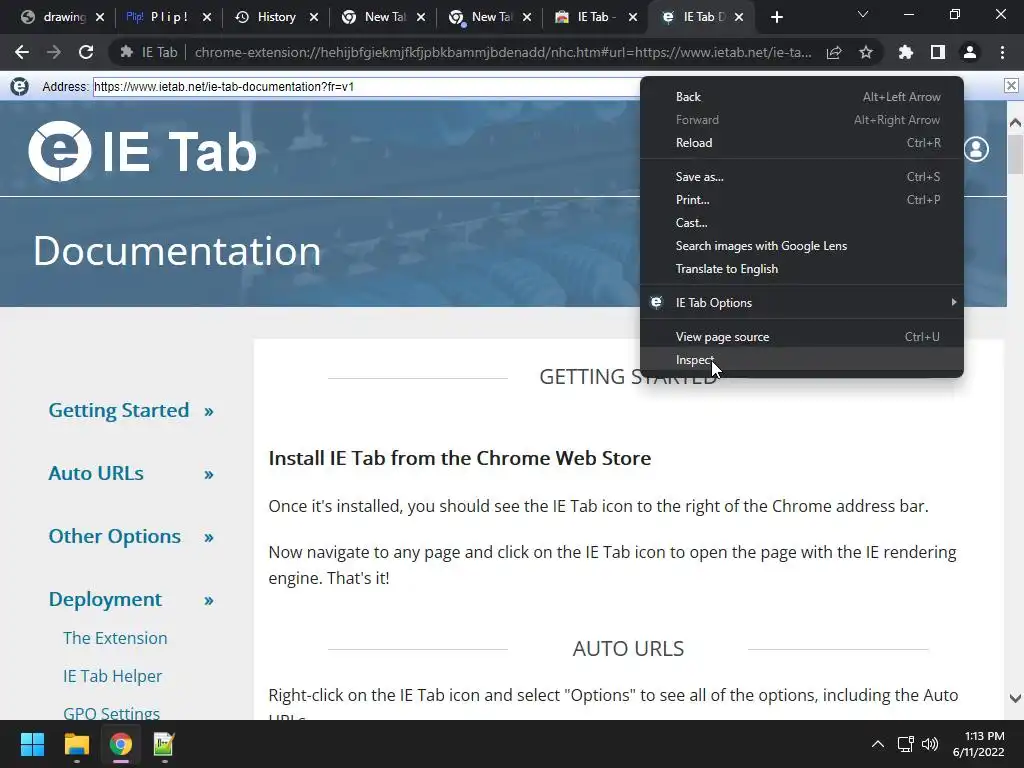Image resolution: width=1024 pixels, height=768 pixels.
Task: Click the browser Back arrow icon
Action: tap(22, 52)
